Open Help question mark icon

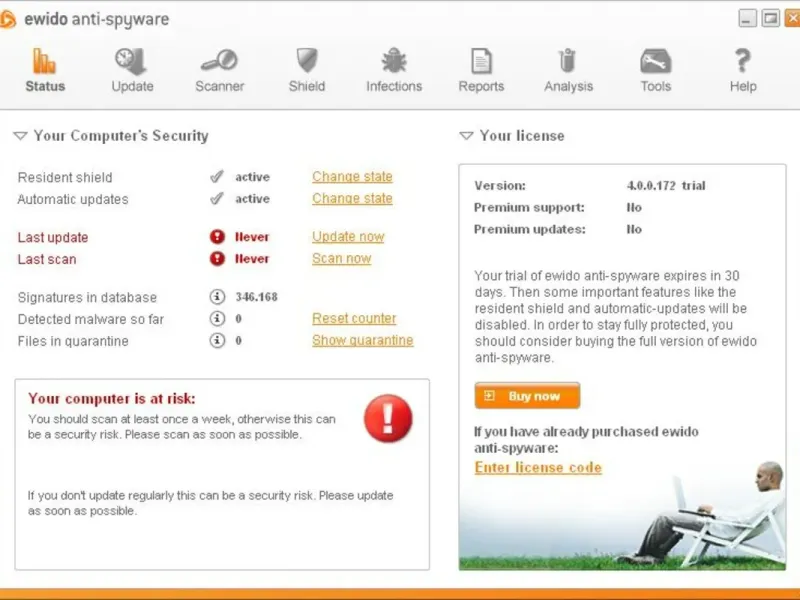pos(743,61)
